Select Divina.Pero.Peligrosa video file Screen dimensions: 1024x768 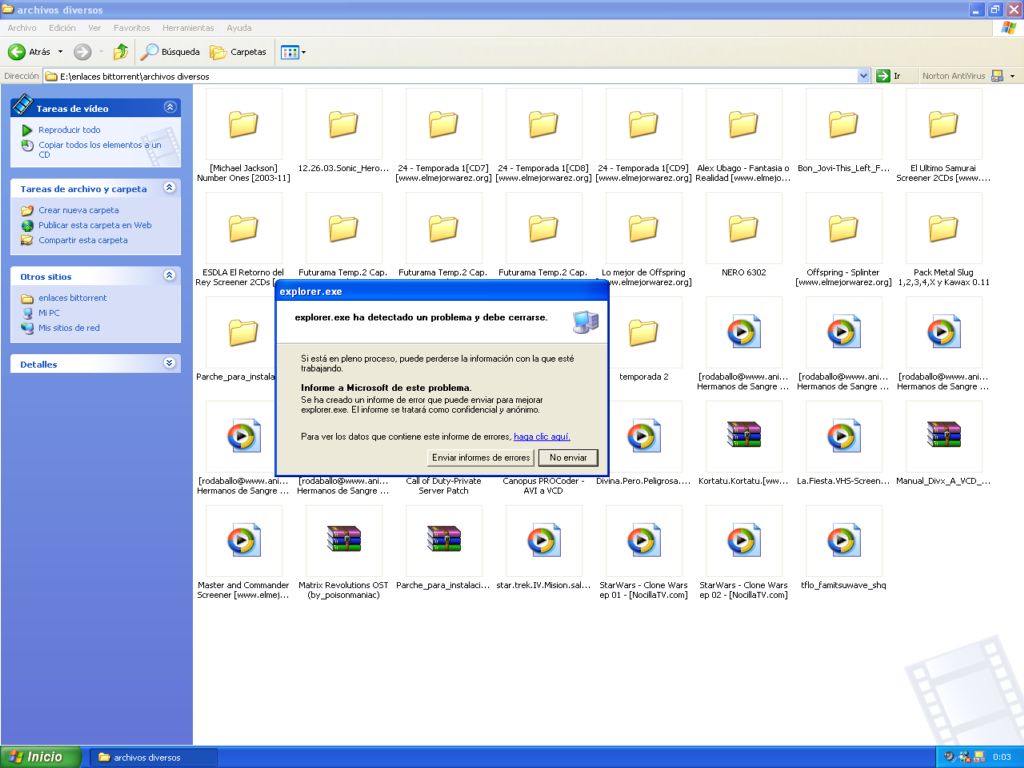coord(643,444)
